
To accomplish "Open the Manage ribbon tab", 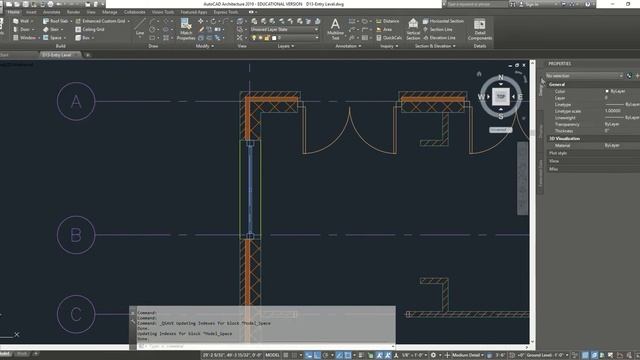I will tap(109, 12).
